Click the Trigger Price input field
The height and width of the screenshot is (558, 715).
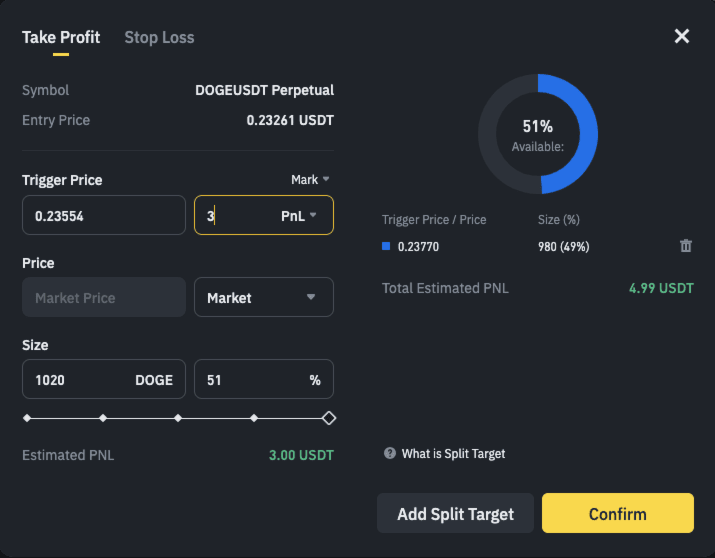(x=103, y=215)
